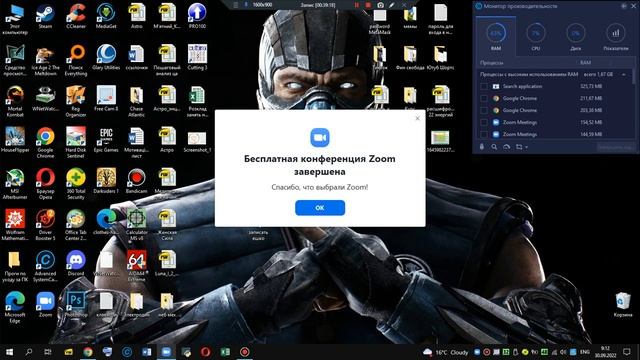The height and width of the screenshot is (360, 640).
Task: Select the Epic Games desktop icon
Action: [106, 140]
